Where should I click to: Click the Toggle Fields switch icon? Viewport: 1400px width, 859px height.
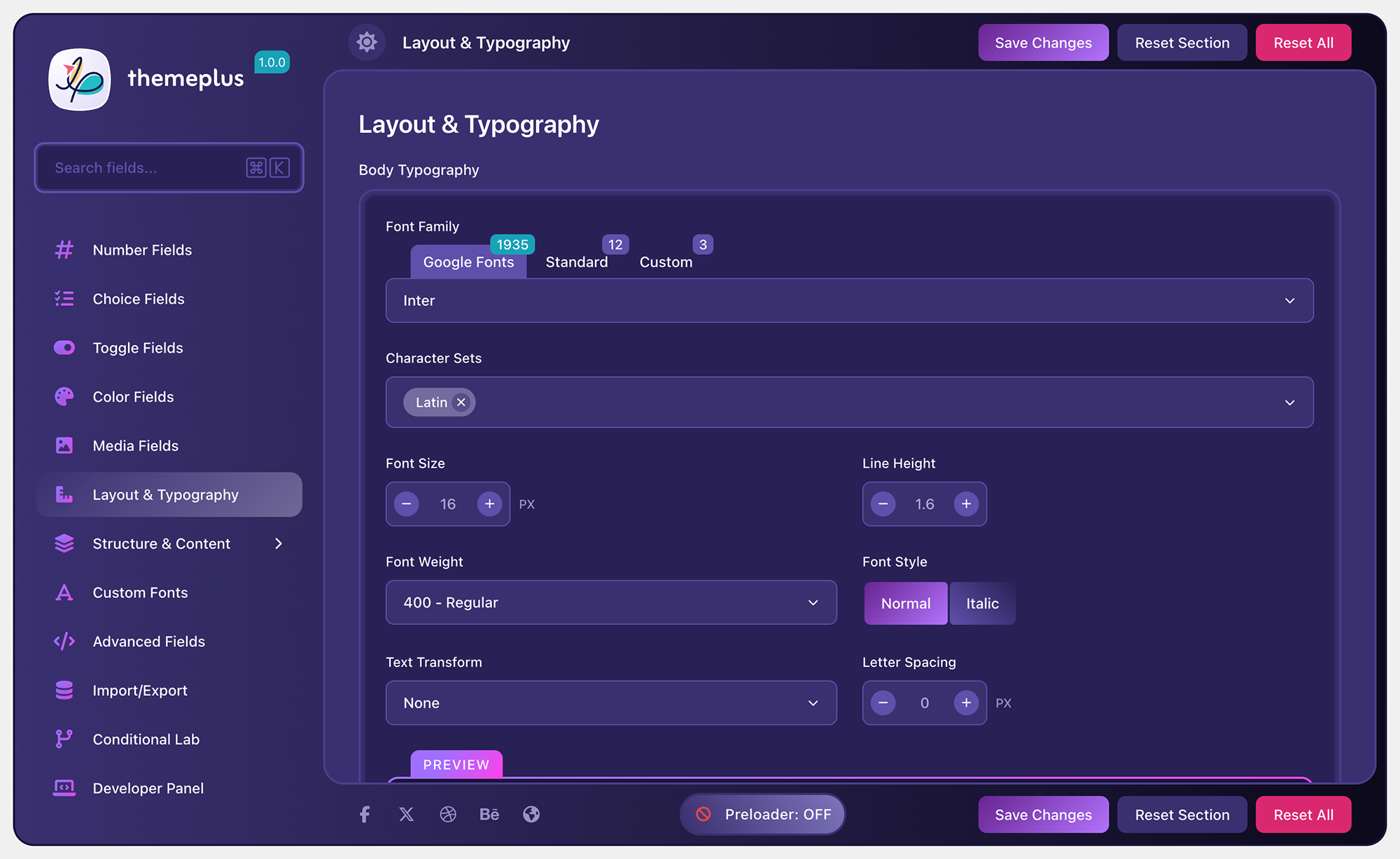coord(64,348)
